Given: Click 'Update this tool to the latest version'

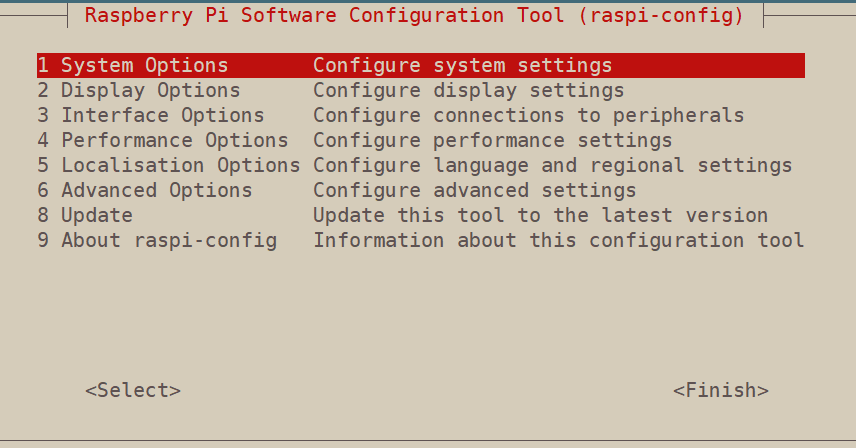Looking at the screenshot, I should pyautogui.click(x=540, y=216).
